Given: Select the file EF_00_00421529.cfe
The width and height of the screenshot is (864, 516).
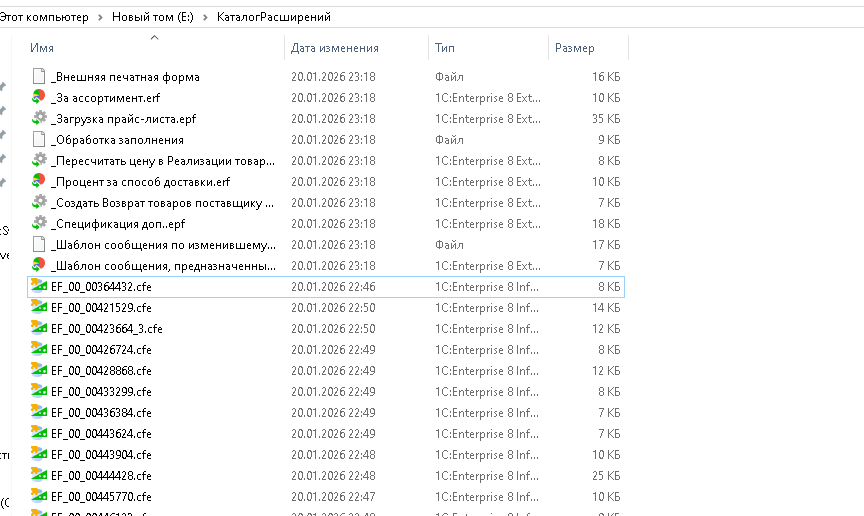Looking at the screenshot, I should [x=101, y=307].
